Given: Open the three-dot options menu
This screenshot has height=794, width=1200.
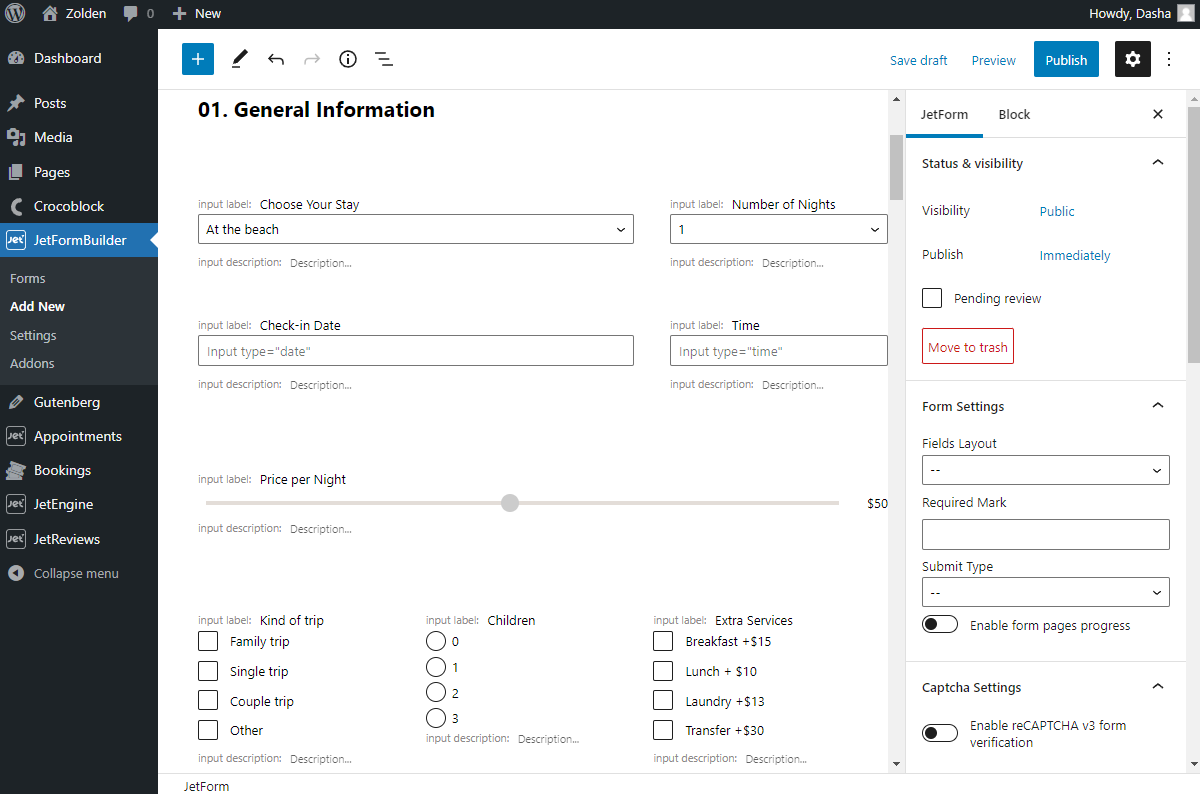Looking at the screenshot, I should (x=1169, y=59).
